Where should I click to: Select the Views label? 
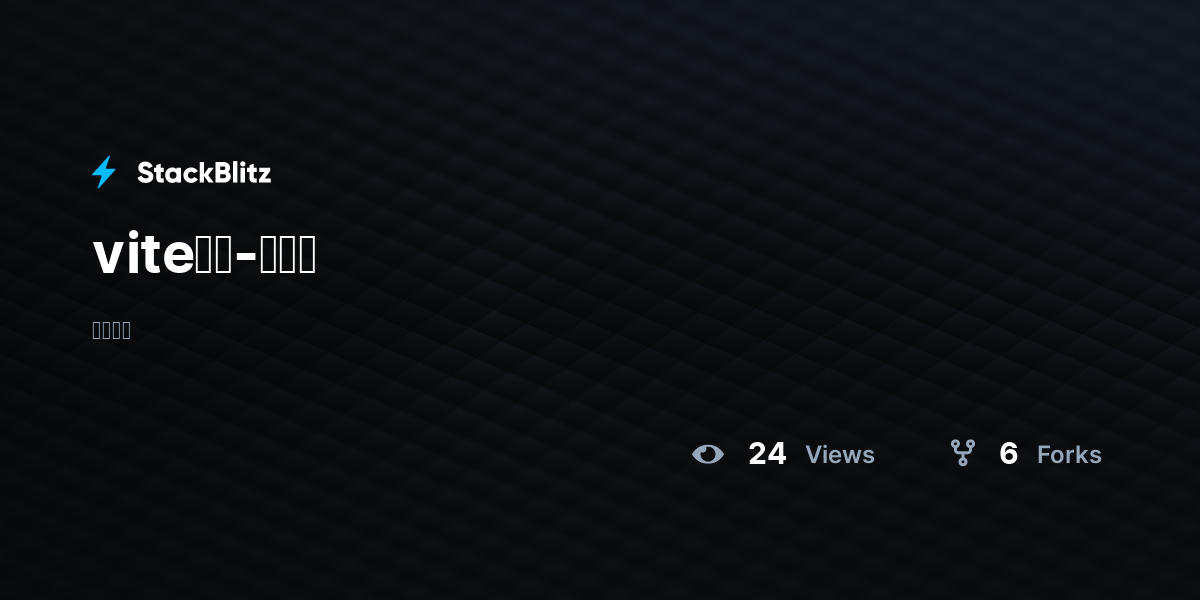[840, 455]
